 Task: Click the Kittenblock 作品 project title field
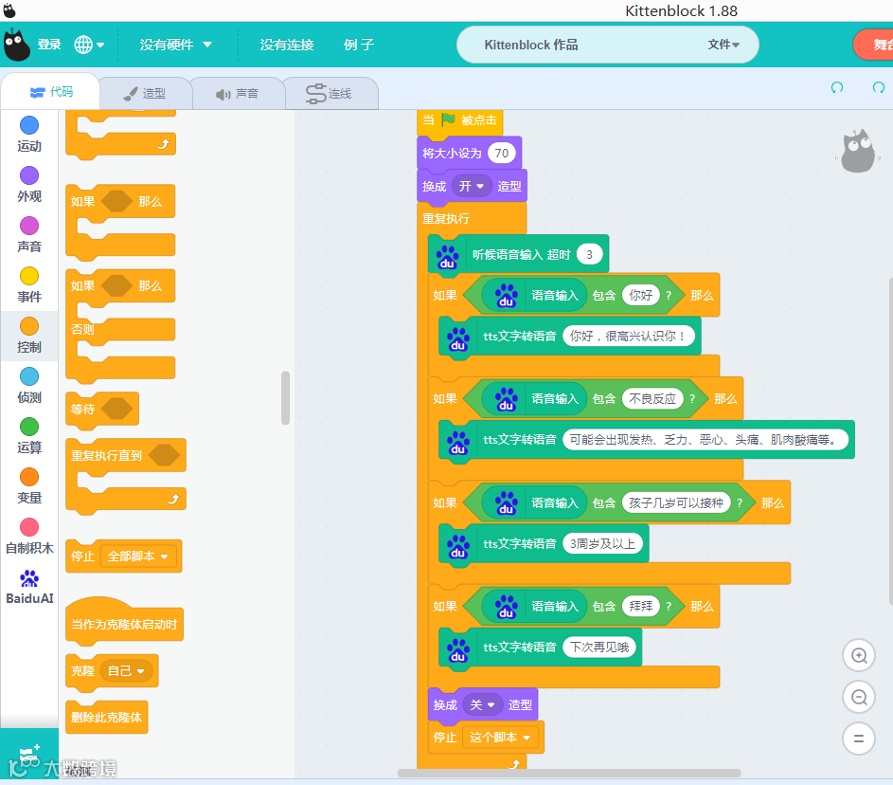click(x=531, y=44)
